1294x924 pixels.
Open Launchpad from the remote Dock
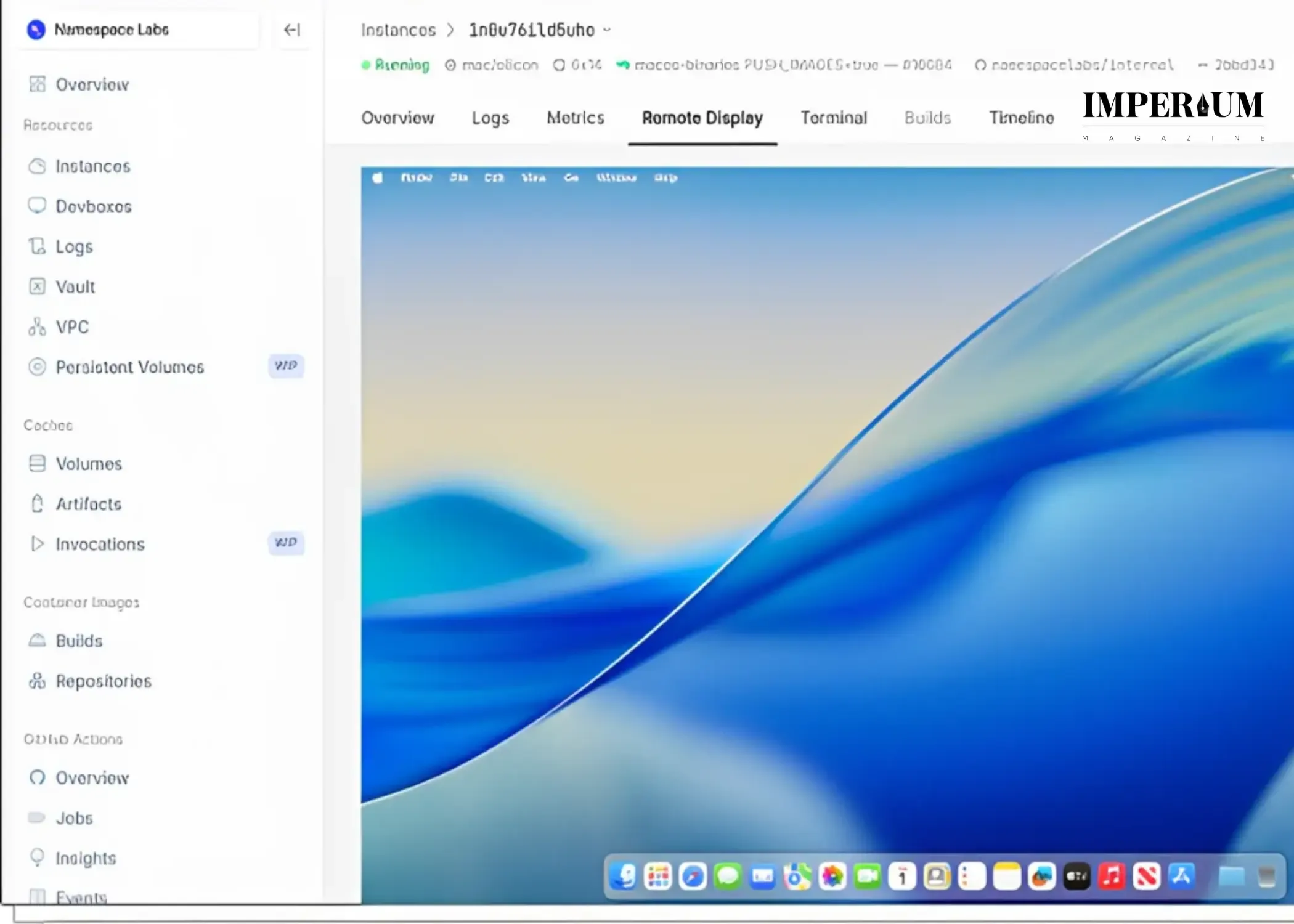coord(658,876)
